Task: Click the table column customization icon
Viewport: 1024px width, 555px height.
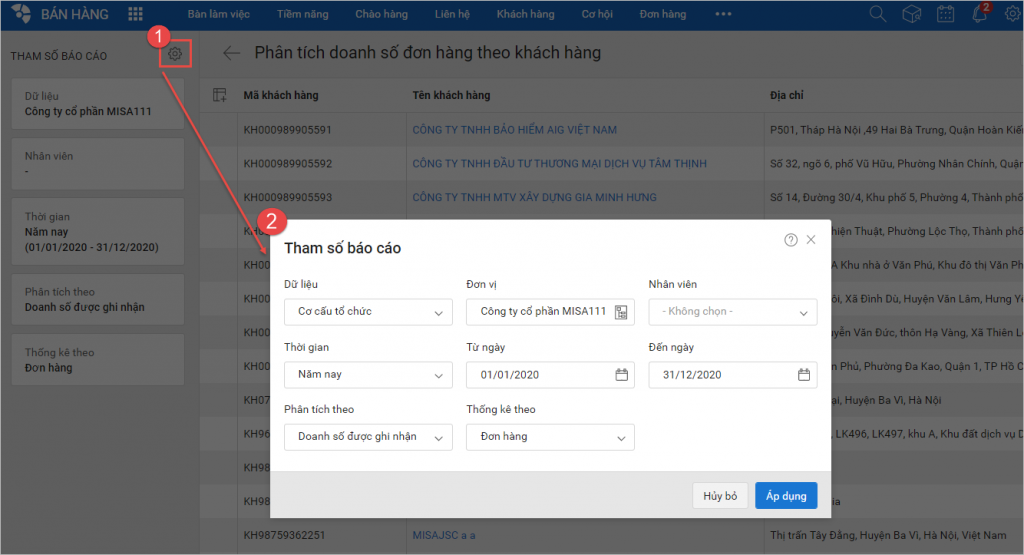Action: pyautogui.click(x=219, y=95)
